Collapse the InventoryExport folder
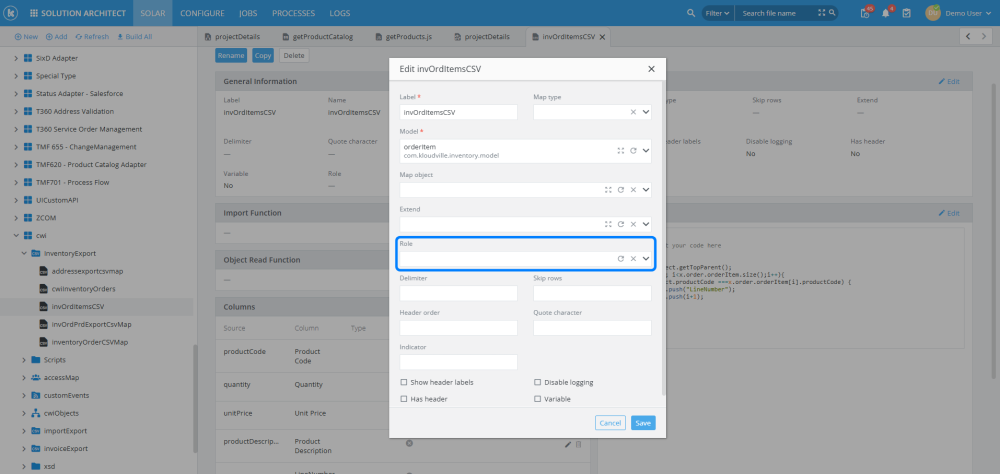This screenshot has height=474, width=1000. point(24,253)
